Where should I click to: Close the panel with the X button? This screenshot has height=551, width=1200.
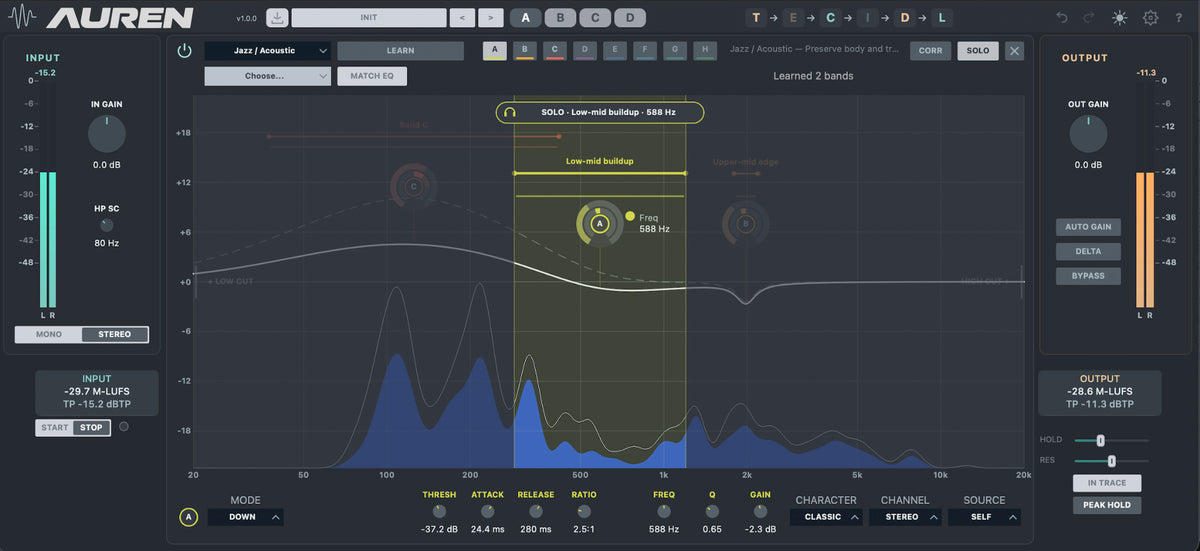pyautogui.click(x=1014, y=51)
